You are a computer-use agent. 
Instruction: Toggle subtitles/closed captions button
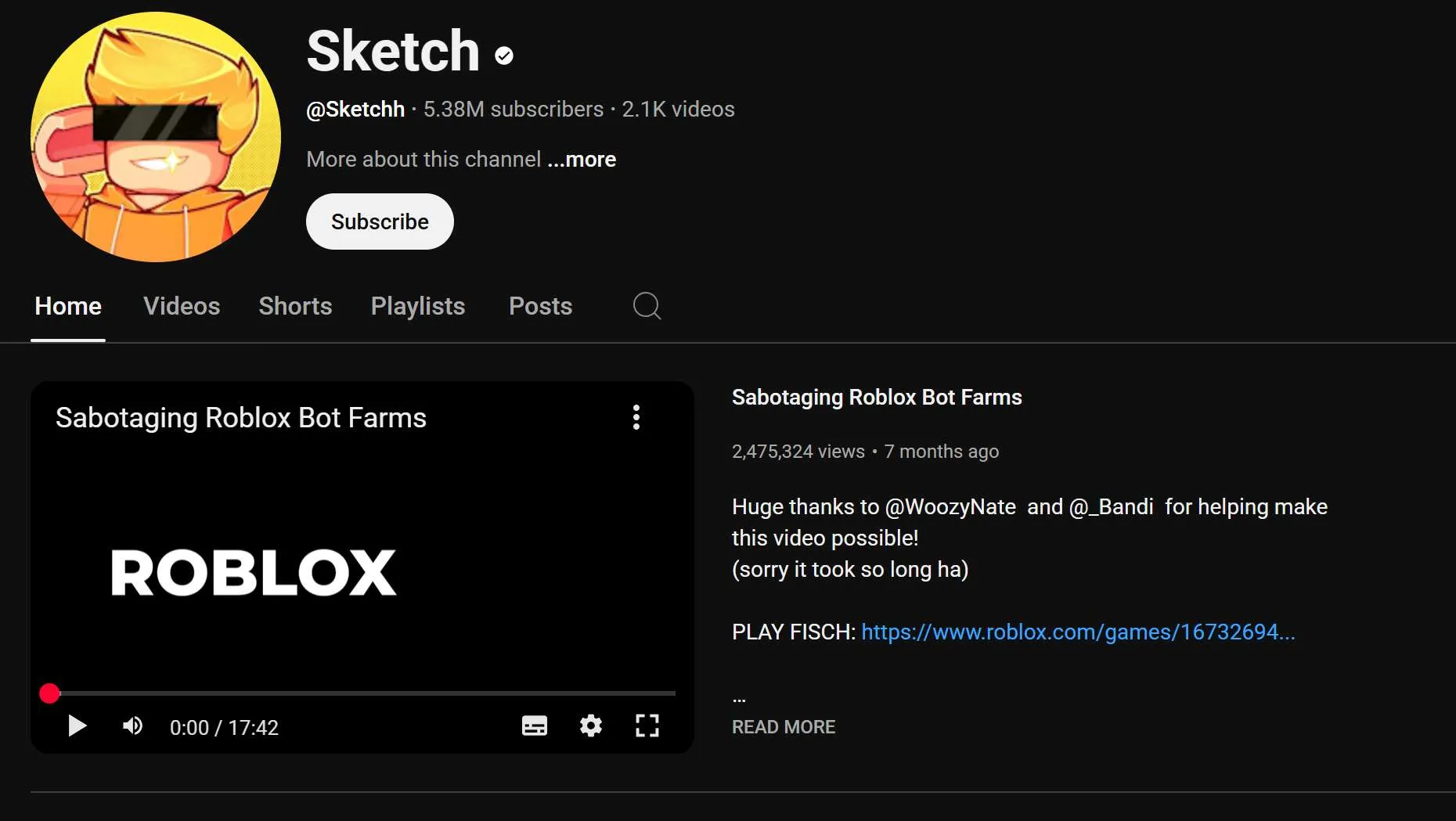535,726
